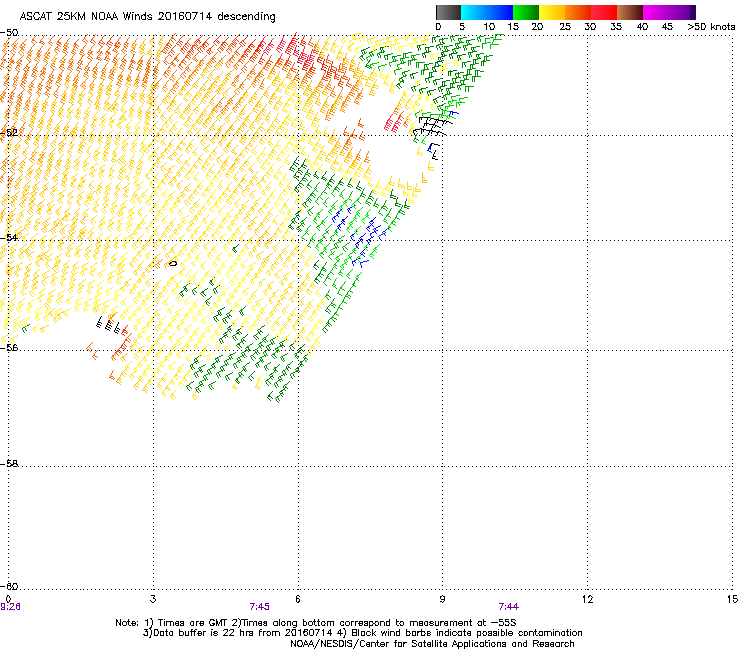Screen dimensions: 740x650
Task: Click the brown 35-40 knots legend swatch
Action: click(x=630, y=12)
